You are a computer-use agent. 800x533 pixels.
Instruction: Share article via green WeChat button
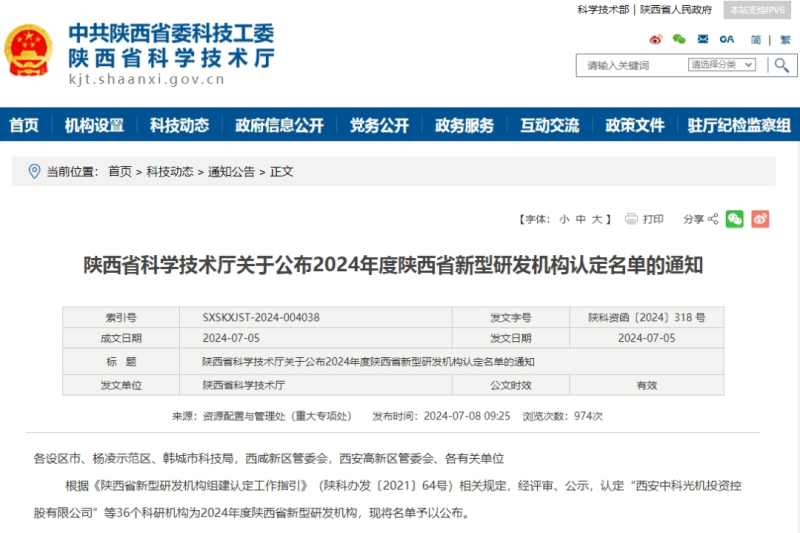click(735, 219)
